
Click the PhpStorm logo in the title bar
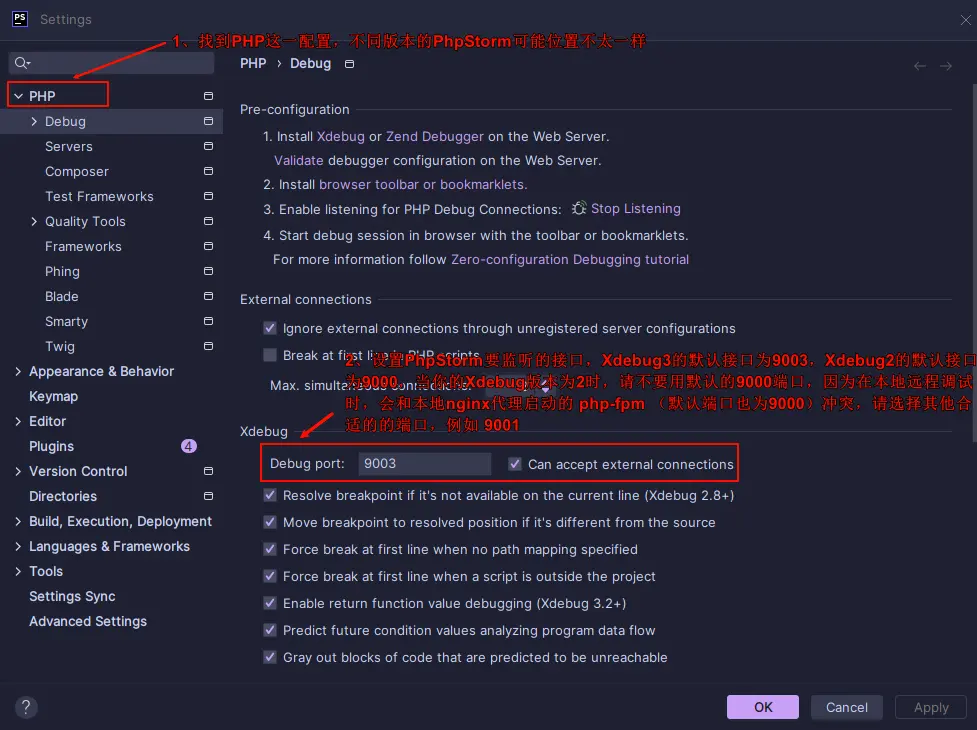click(20, 19)
